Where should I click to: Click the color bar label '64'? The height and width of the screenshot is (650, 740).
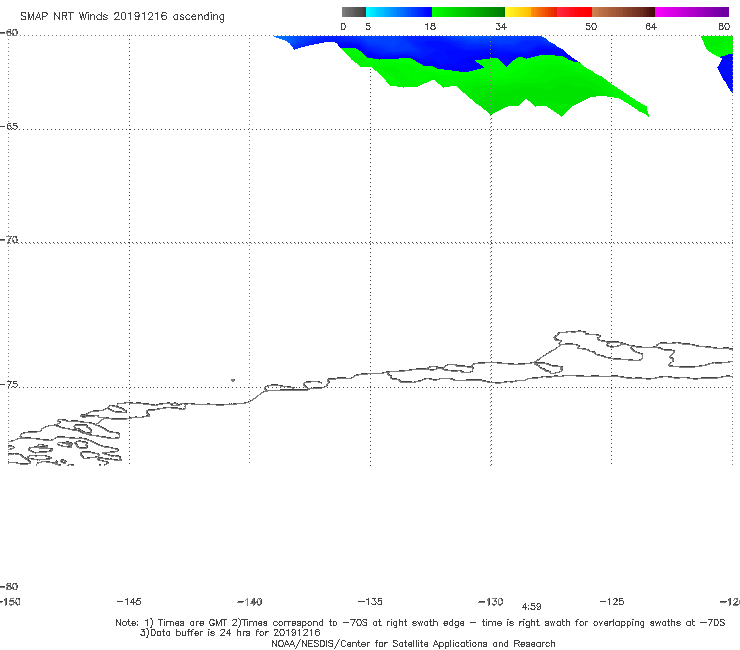pyautogui.click(x=651, y=27)
